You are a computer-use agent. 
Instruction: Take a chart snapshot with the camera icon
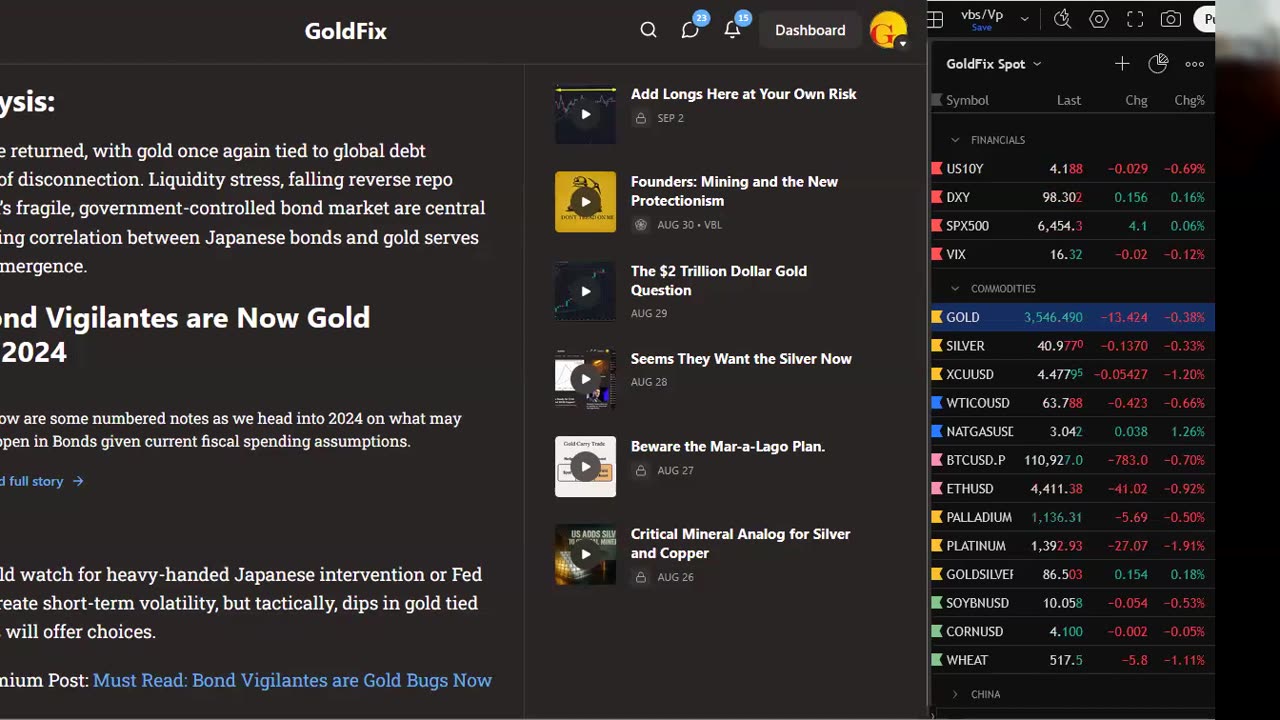click(1171, 19)
